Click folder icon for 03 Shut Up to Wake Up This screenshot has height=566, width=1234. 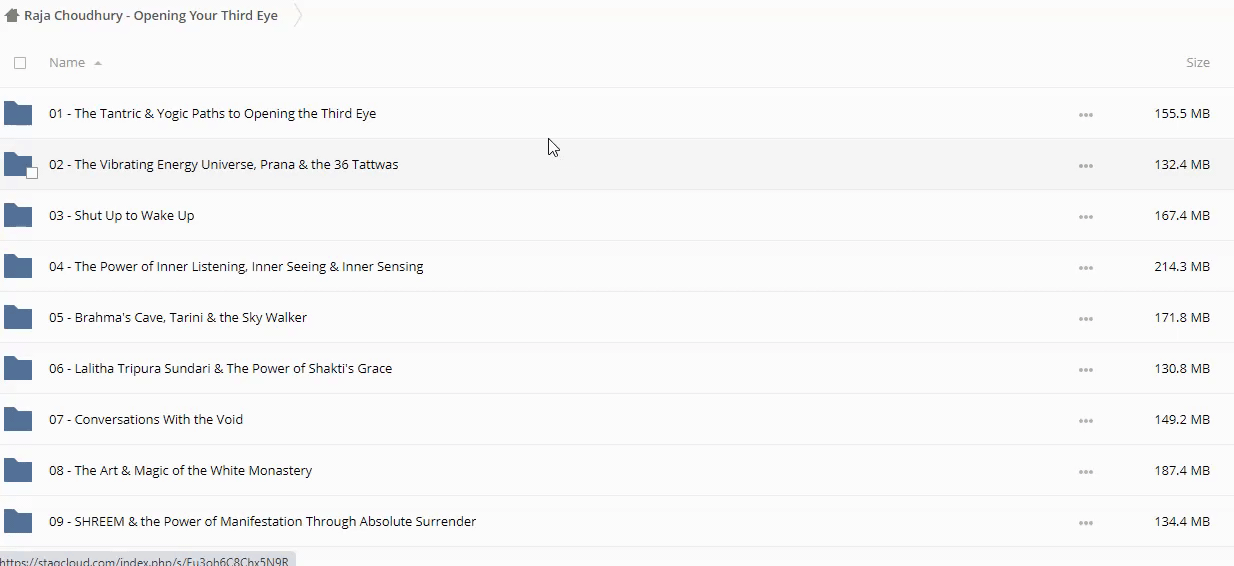pos(18,215)
